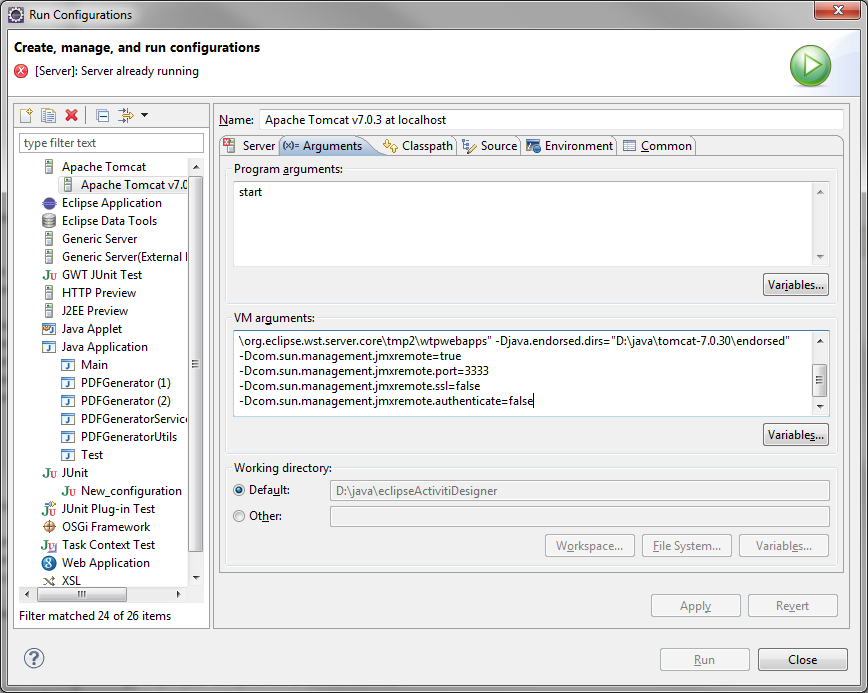Click the OSGi Framework icon

[49, 526]
